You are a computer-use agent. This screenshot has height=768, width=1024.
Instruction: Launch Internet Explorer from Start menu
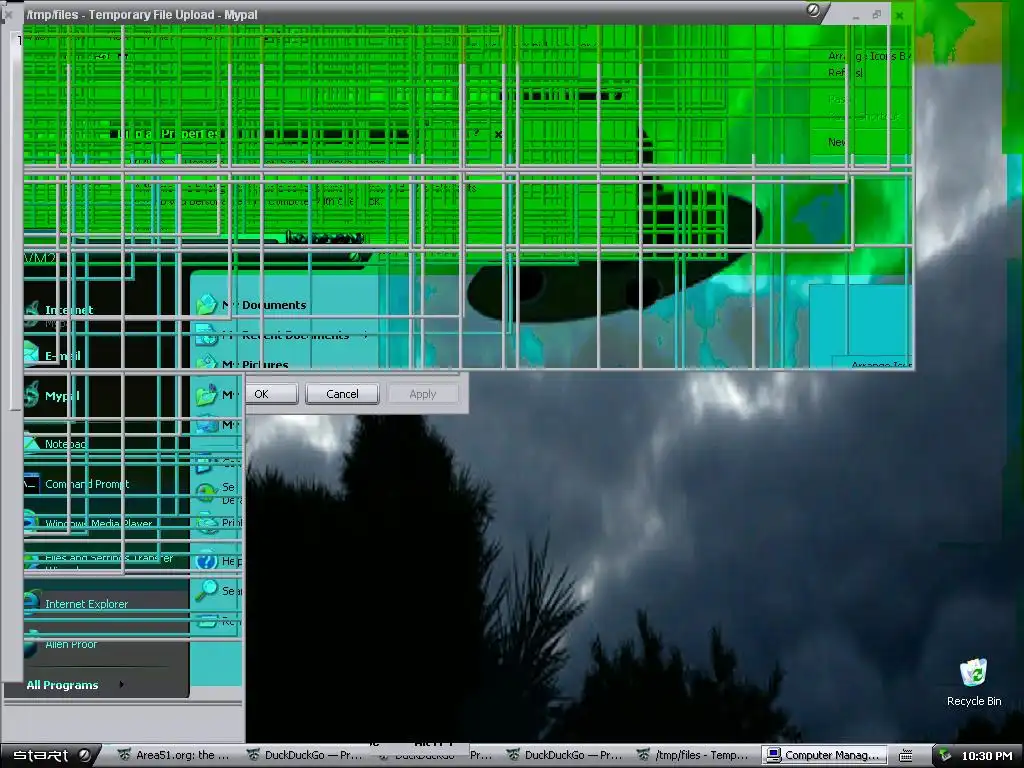(86, 604)
